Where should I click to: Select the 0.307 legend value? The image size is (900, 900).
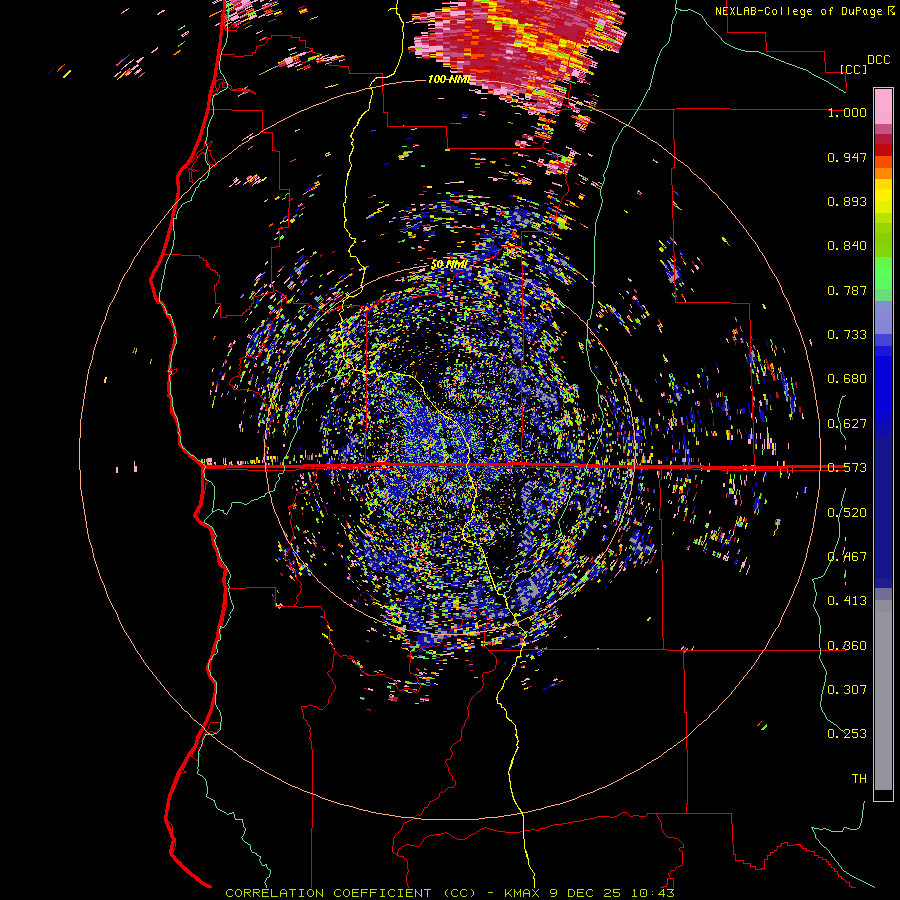pos(847,690)
